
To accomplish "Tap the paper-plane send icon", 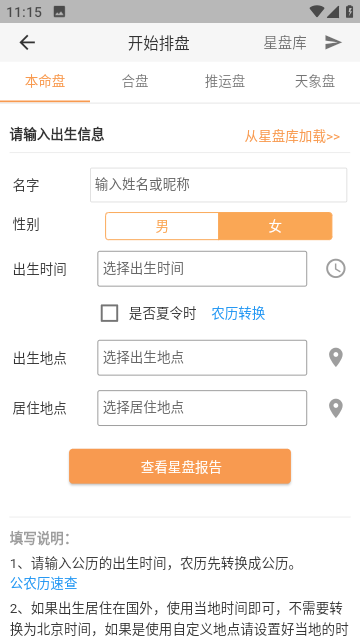I will [333, 42].
